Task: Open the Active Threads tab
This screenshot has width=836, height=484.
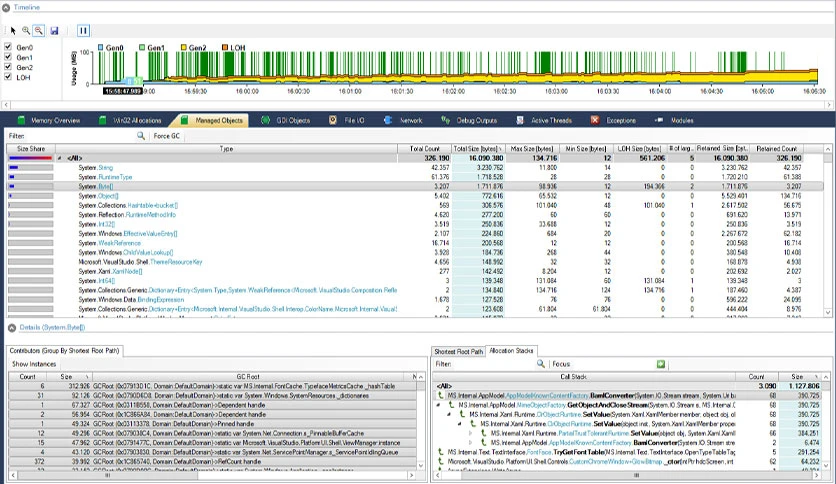Action: pos(545,120)
